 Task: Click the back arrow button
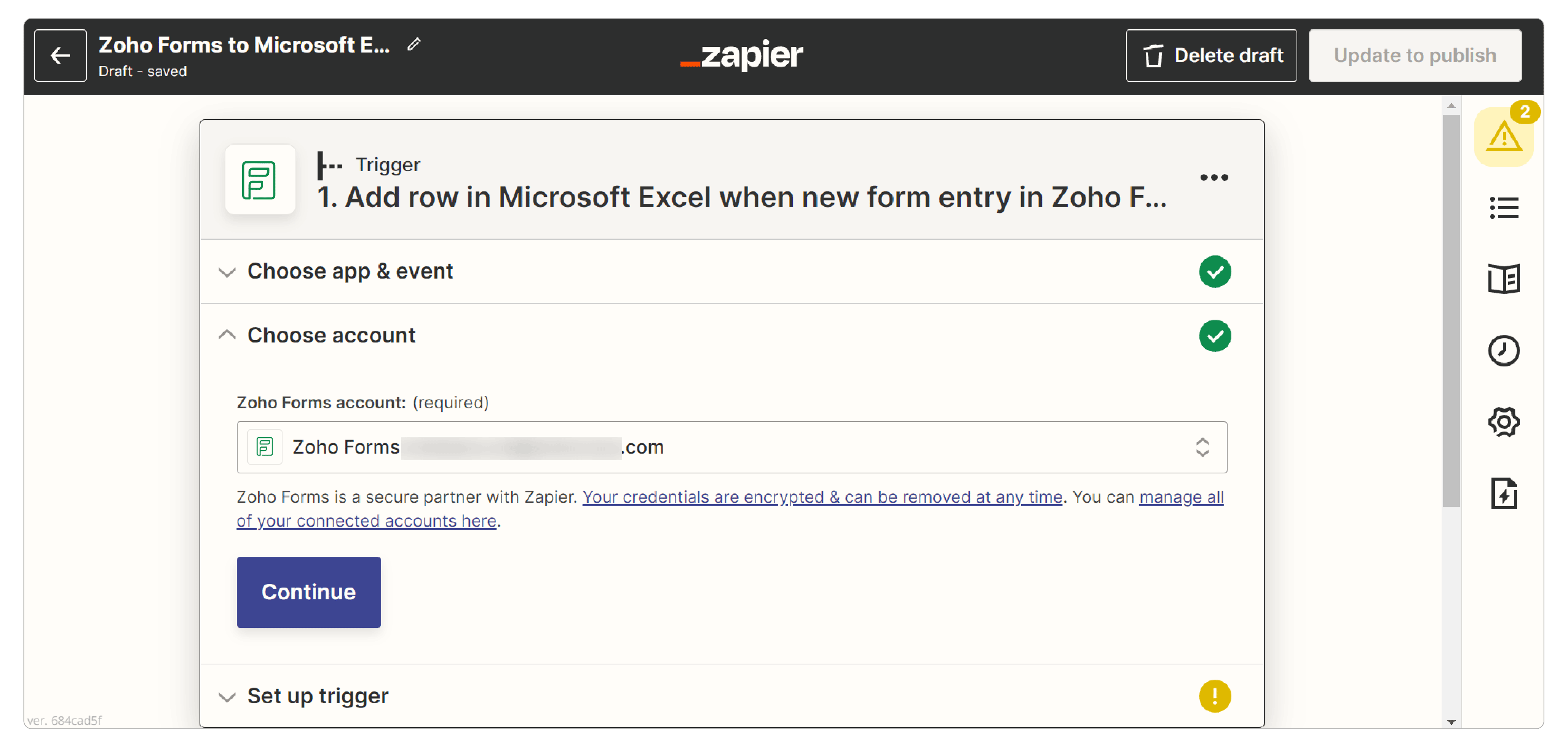pos(60,55)
